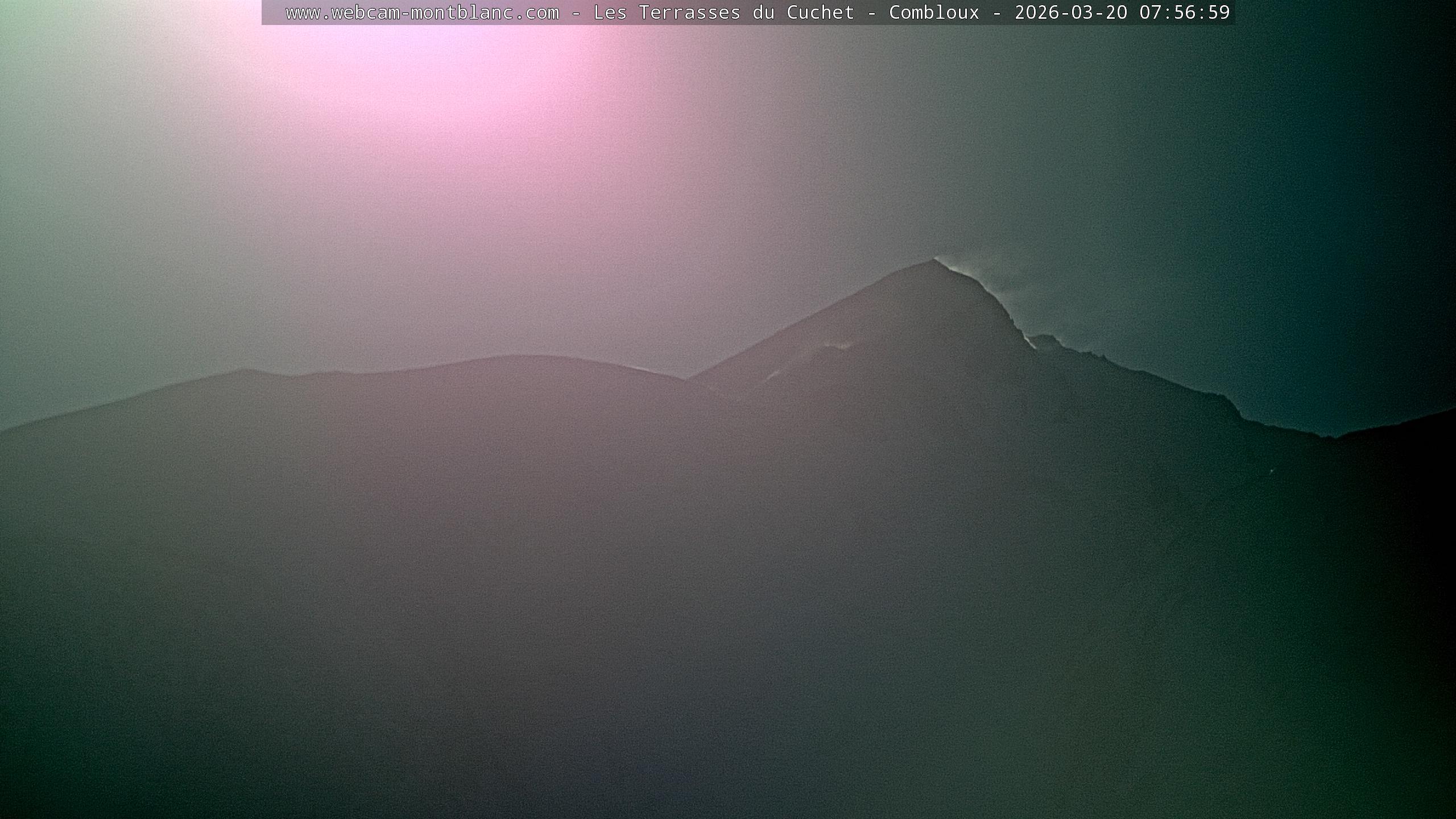The width and height of the screenshot is (1456, 819).
Task: Click the tiny bright dot on the right slope
Action: [1272, 470]
